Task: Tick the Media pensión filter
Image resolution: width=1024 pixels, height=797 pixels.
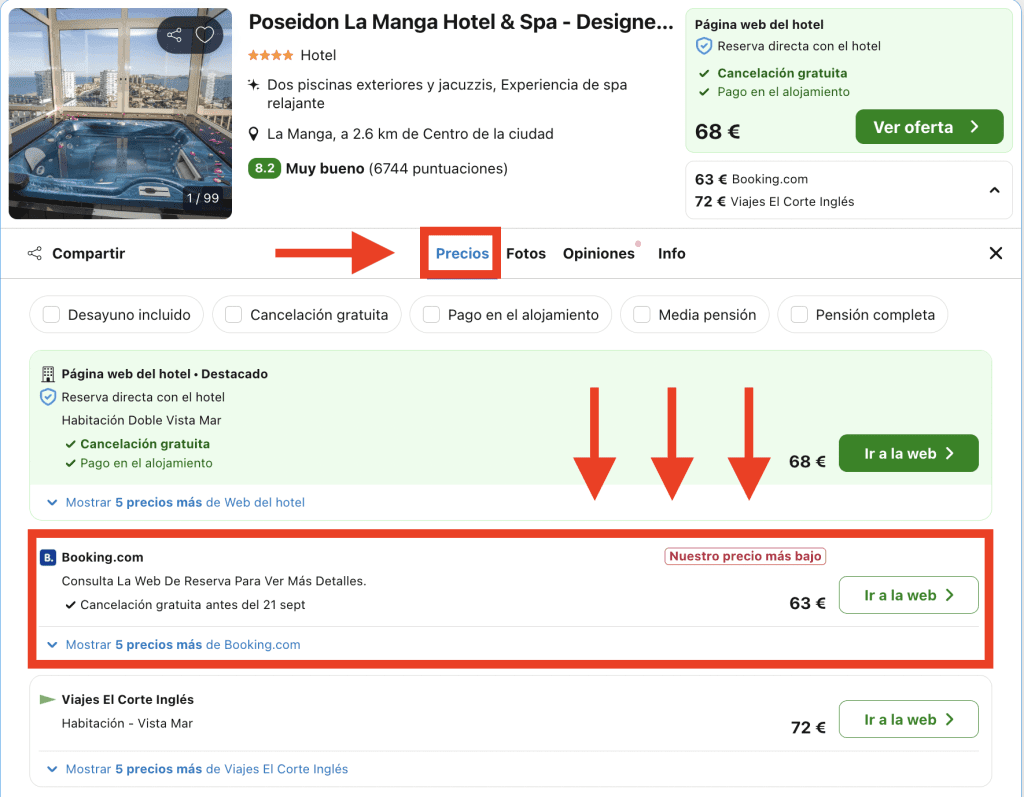Action: coord(642,315)
